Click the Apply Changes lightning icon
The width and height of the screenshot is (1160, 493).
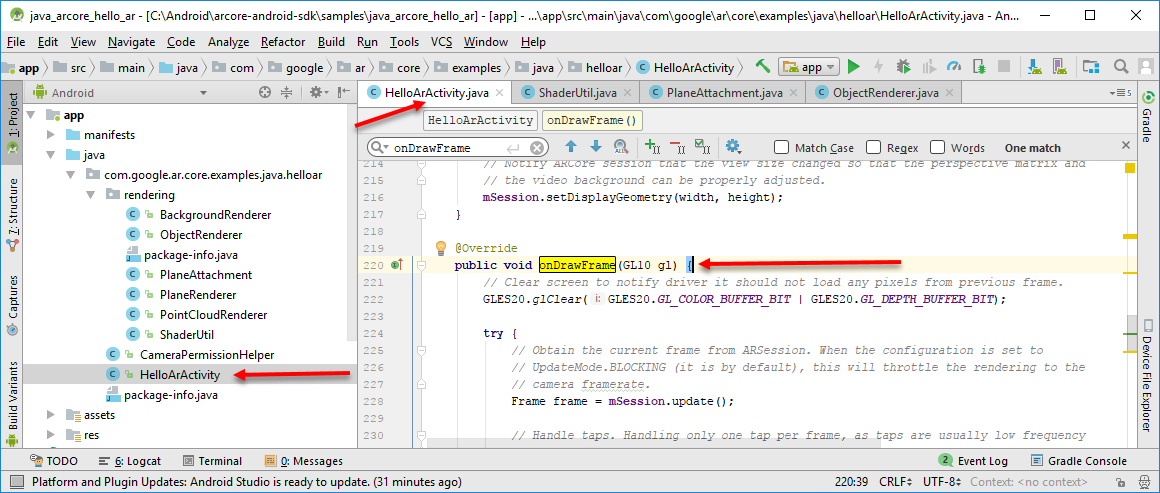tap(879, 67)
